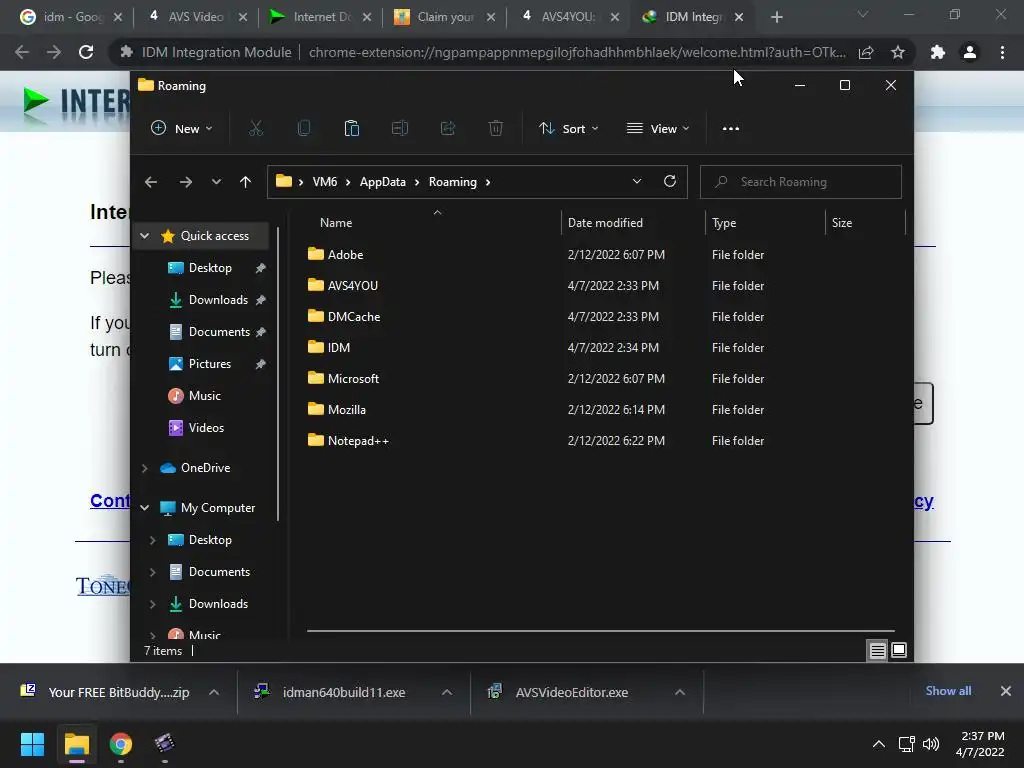Open a new Chrome tab
This screenshot has height=768, width=1024.
click(776, 18)
